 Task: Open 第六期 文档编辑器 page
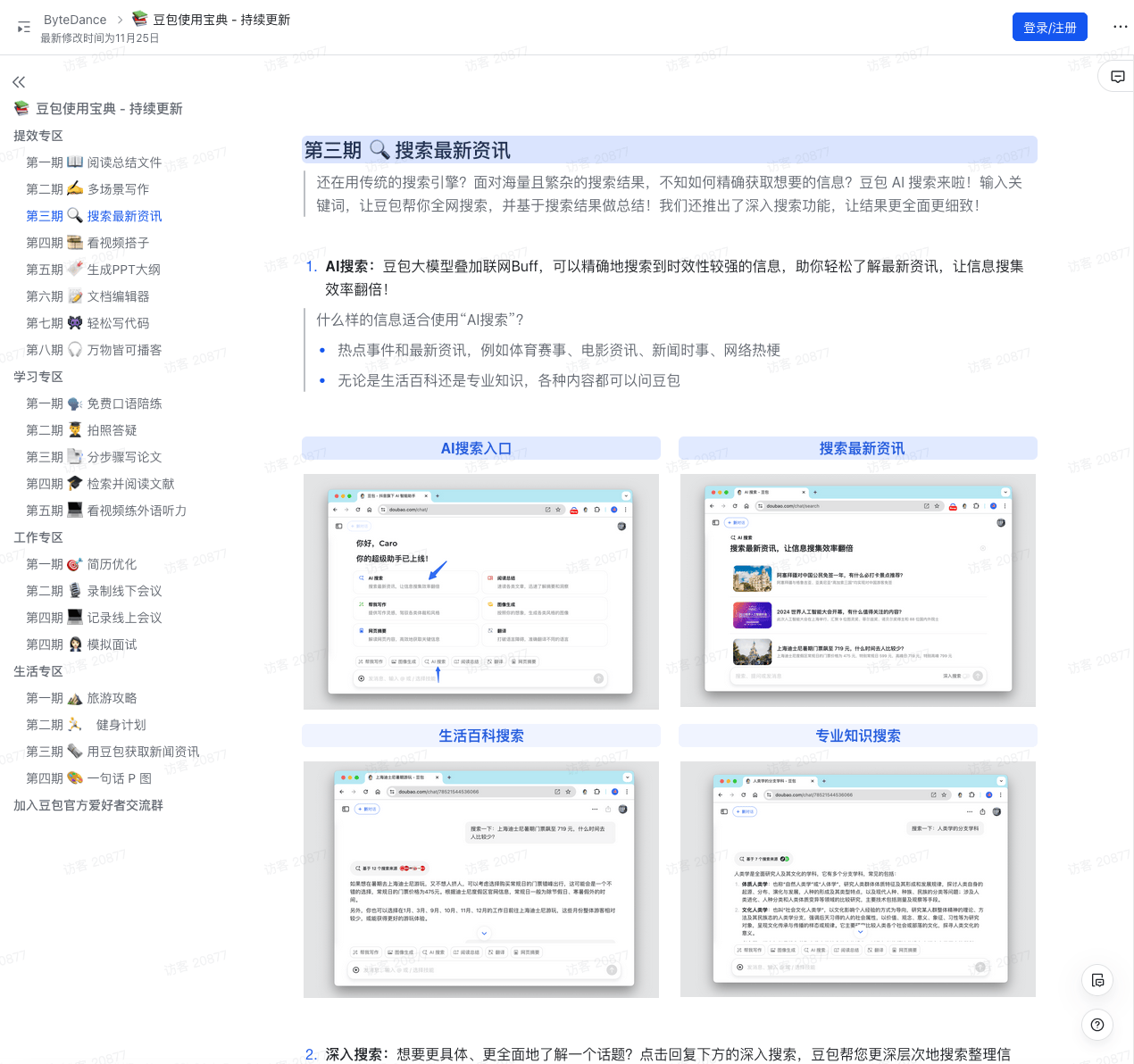click(88, 296)
